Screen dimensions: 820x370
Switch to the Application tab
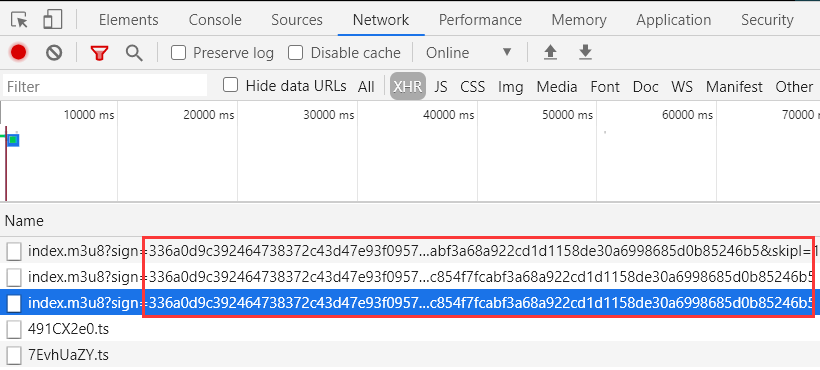pos(674,20)
